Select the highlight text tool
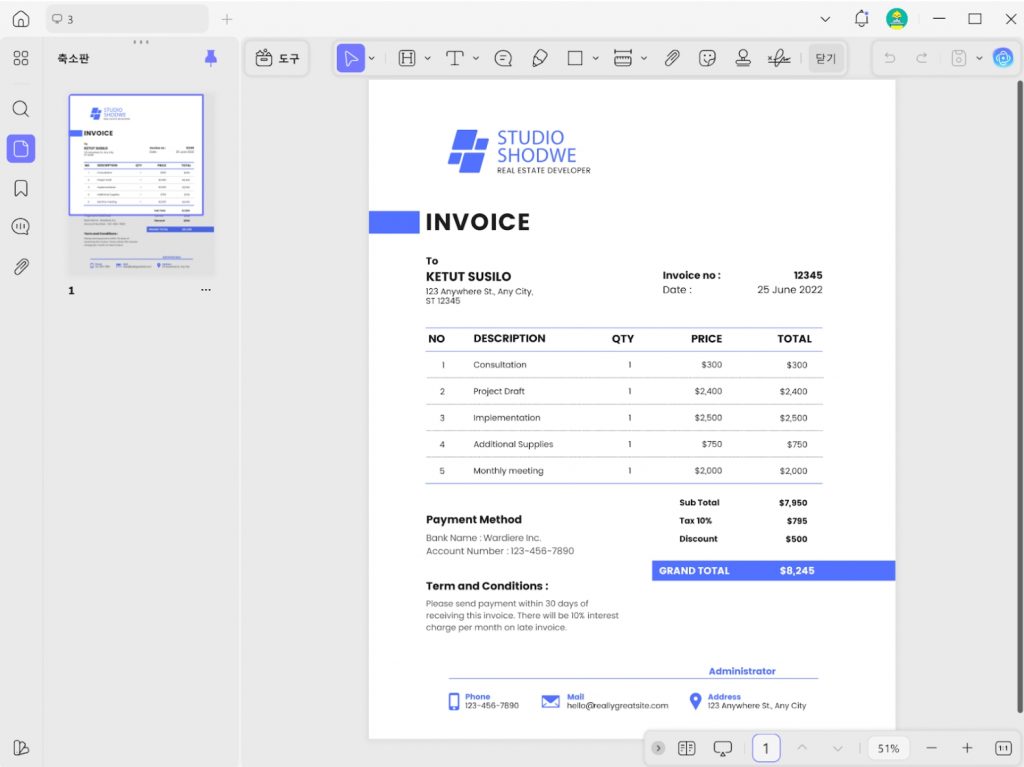 (407, 58)
